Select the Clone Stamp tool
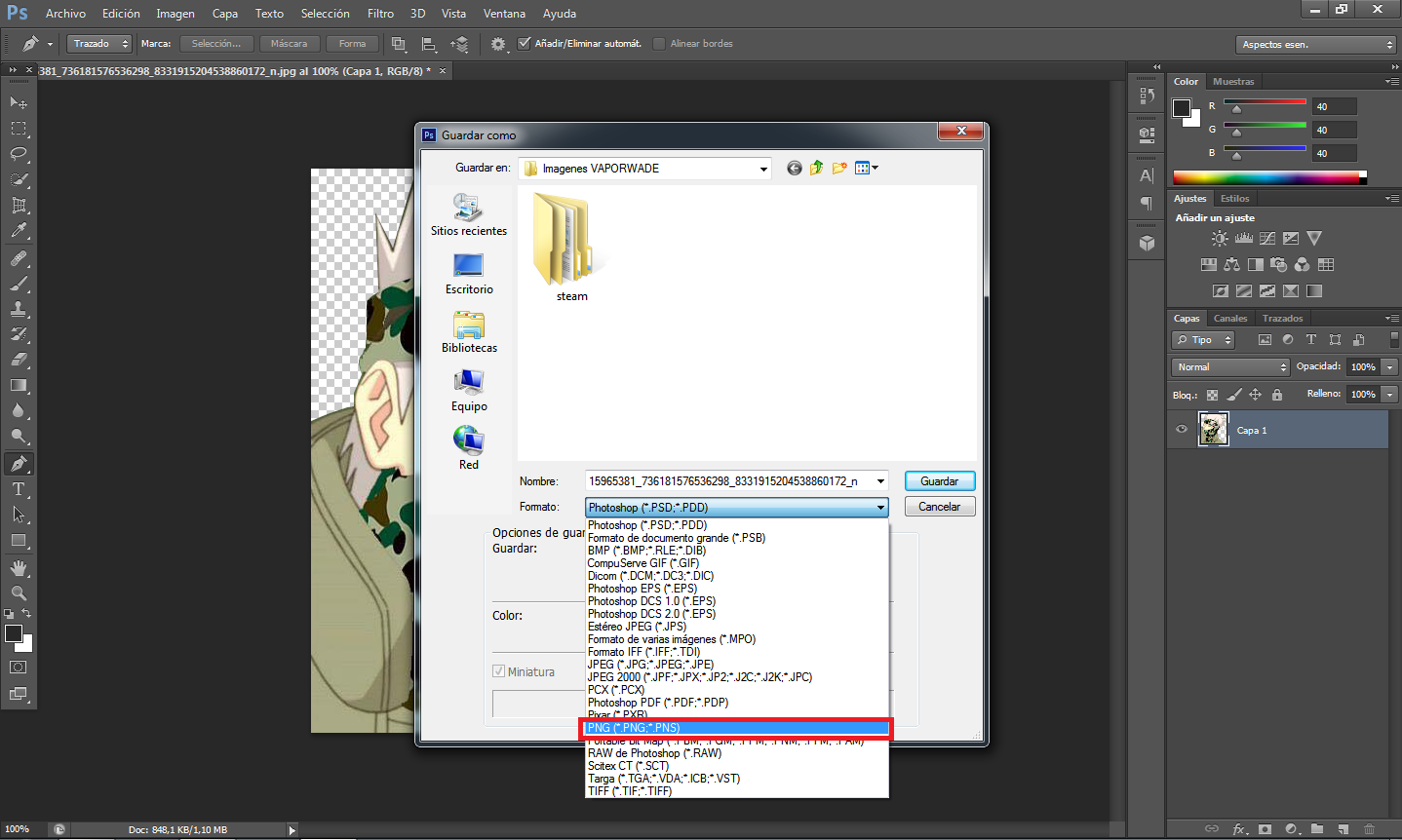The width and height of the screenshot is (1402, 840). pyautogui.click(x=19, y=309)
